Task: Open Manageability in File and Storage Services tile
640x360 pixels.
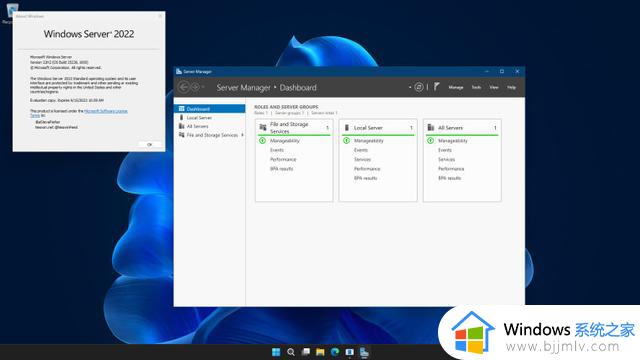Action: click(284, 140)
